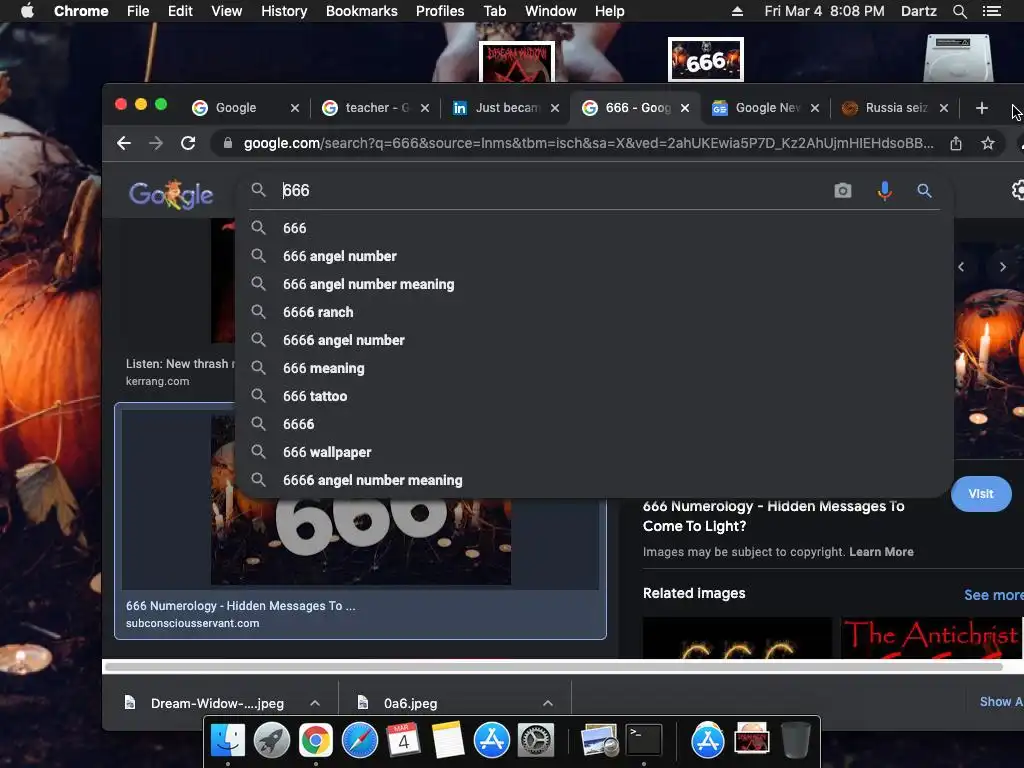Bookmark this page with star icon
Viewport: 1024px width, 768px height.
click(987, 143)
